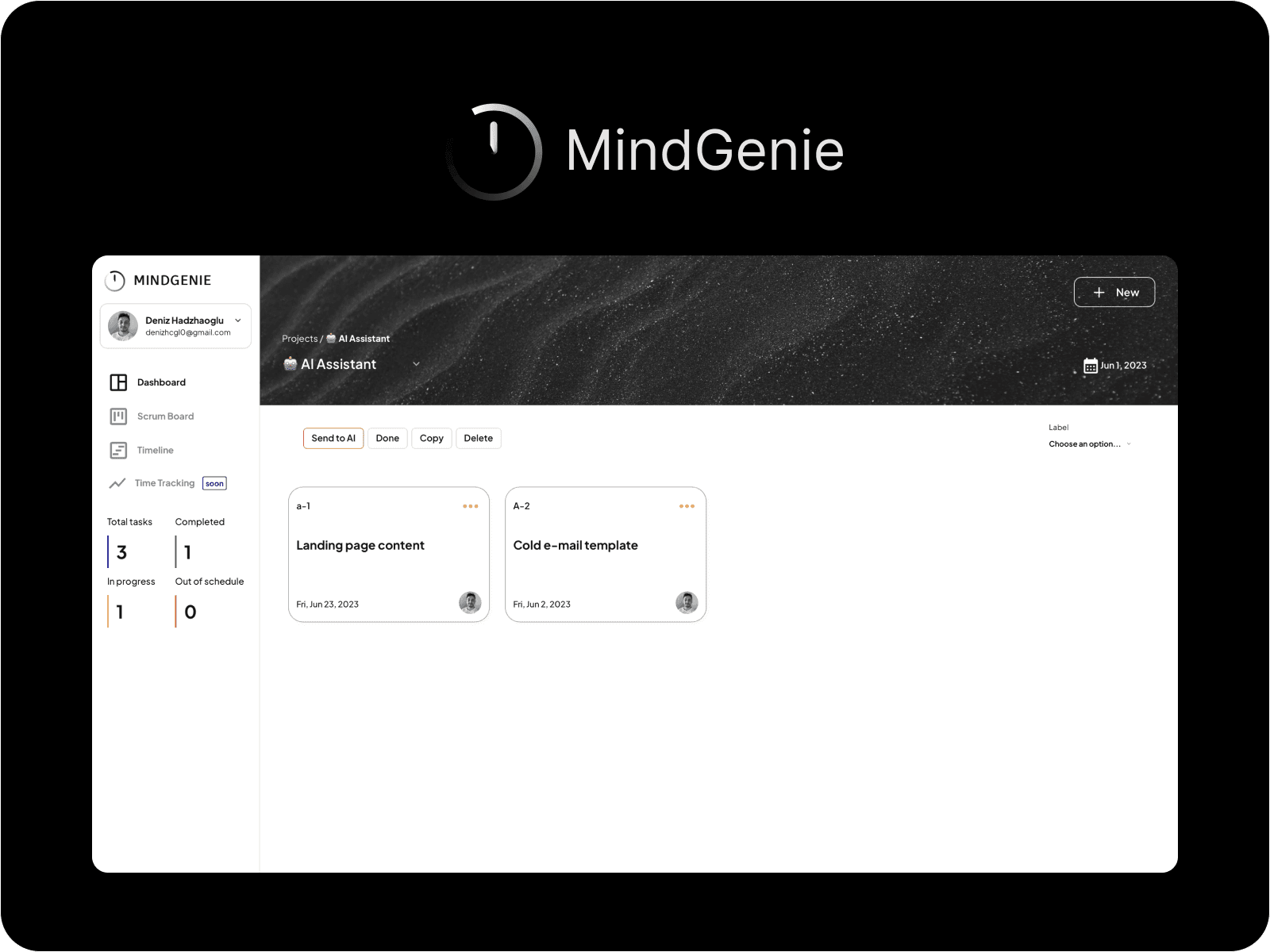Click the Time Tracking graph icon

click(x=117, y=482)
